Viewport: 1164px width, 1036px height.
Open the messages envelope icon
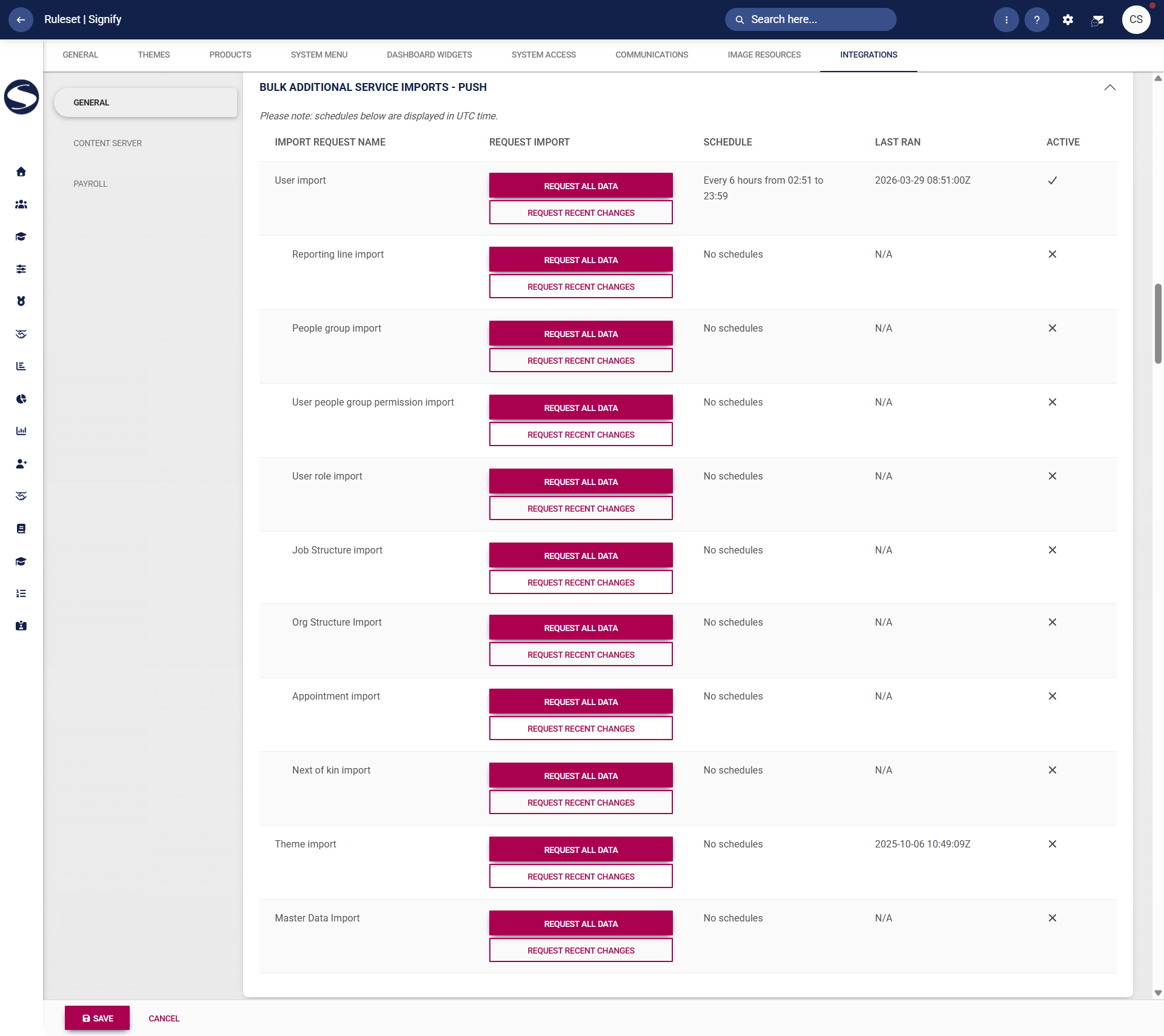pyautogui.click(x=1097, y=20)
